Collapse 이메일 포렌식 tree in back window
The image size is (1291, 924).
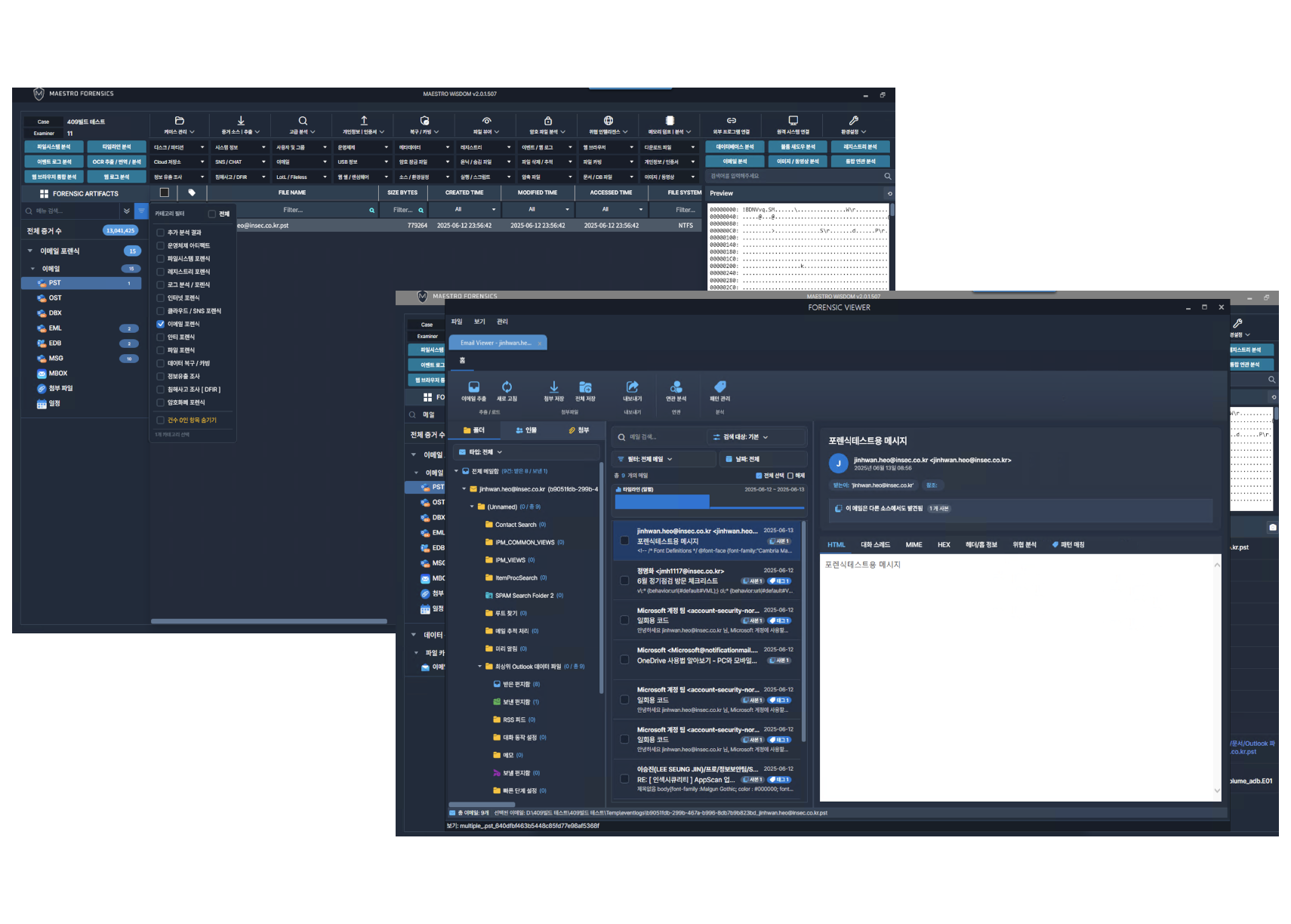pos(30,251)
